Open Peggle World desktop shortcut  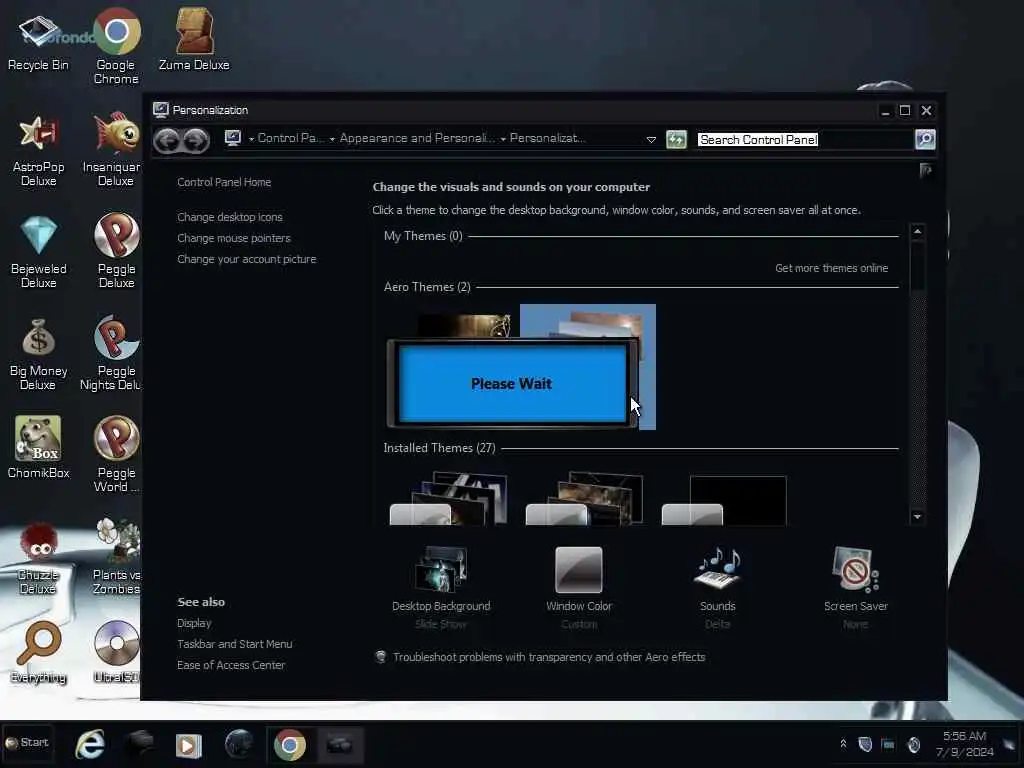[116, 455]
